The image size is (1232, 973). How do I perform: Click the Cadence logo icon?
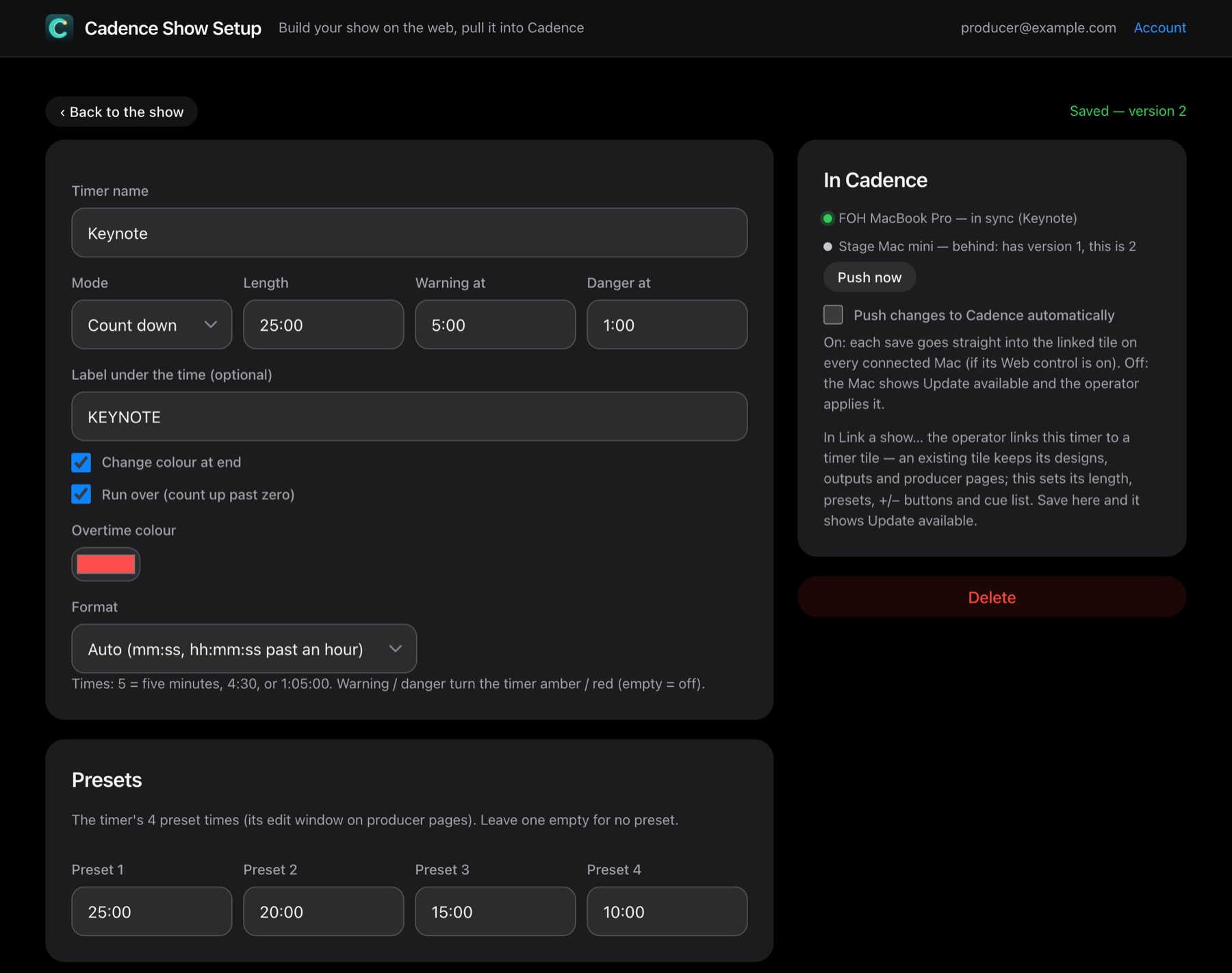pos(60,28)
